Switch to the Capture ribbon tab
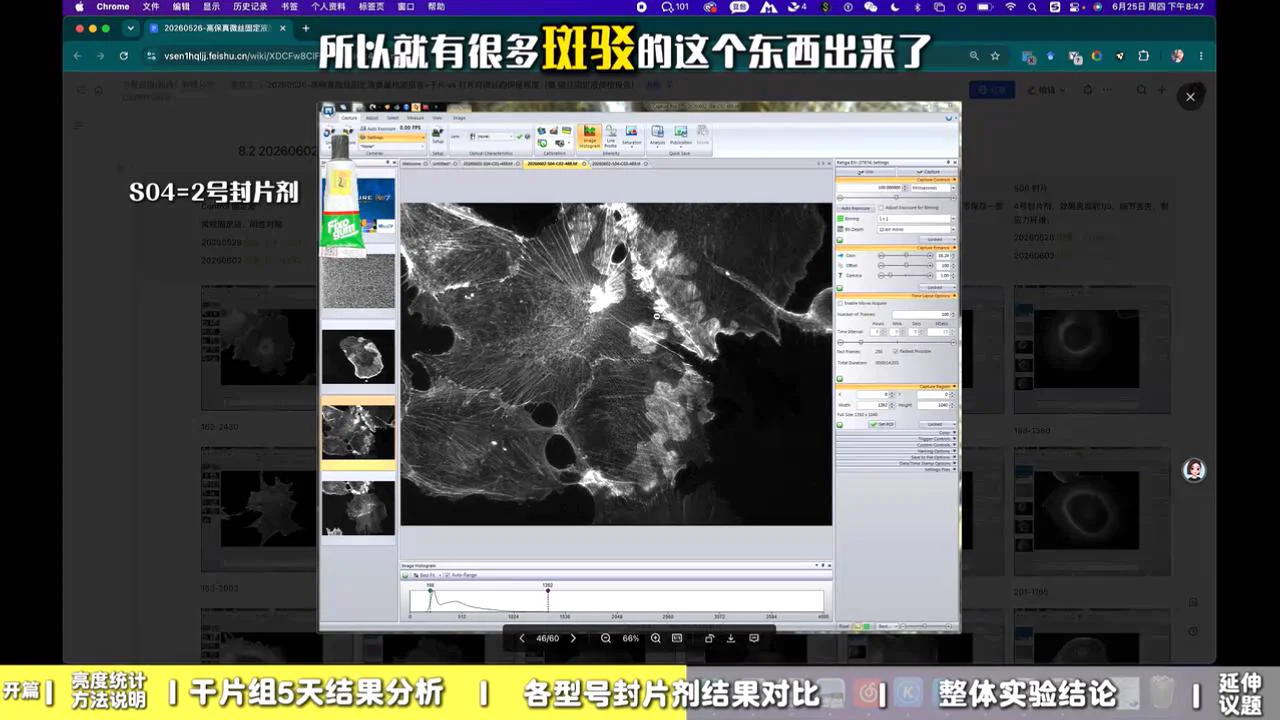 [349, 118]
